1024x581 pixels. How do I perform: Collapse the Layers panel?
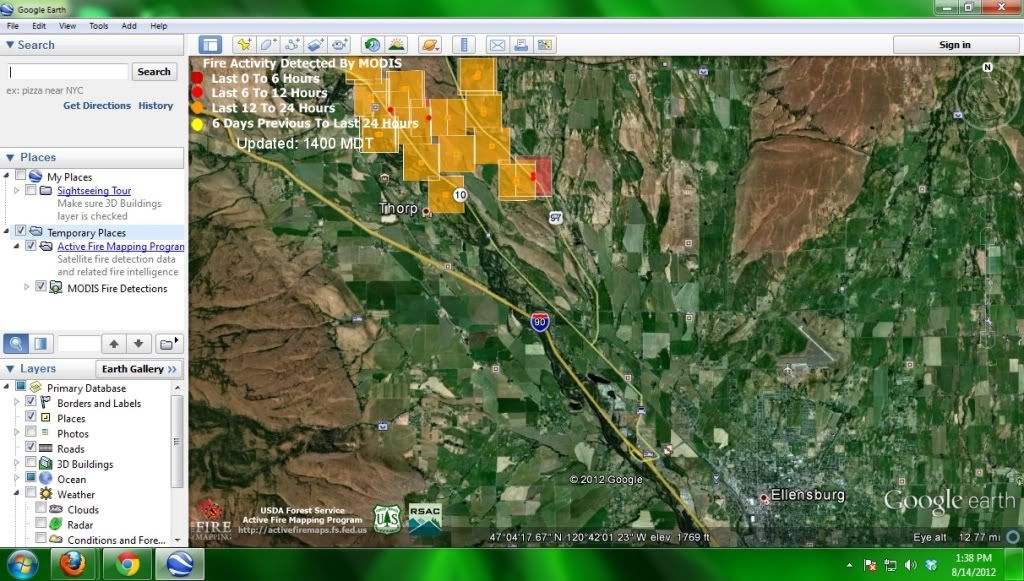pos(10,369)
